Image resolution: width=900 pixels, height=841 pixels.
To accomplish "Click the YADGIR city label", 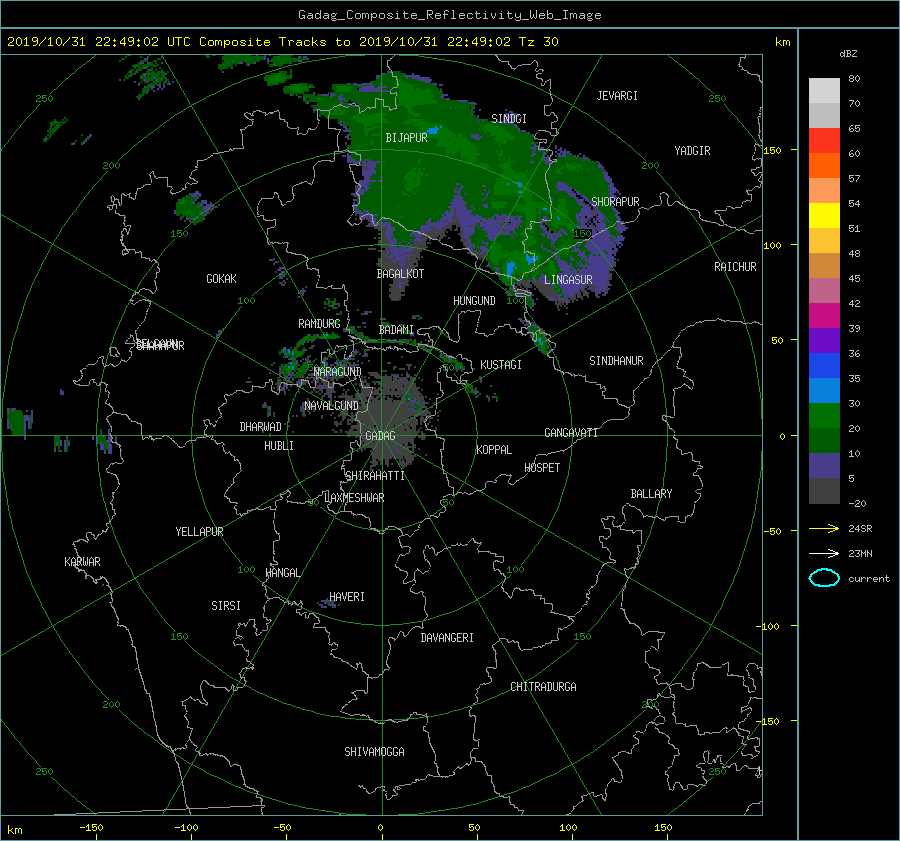I will [692, 151].
